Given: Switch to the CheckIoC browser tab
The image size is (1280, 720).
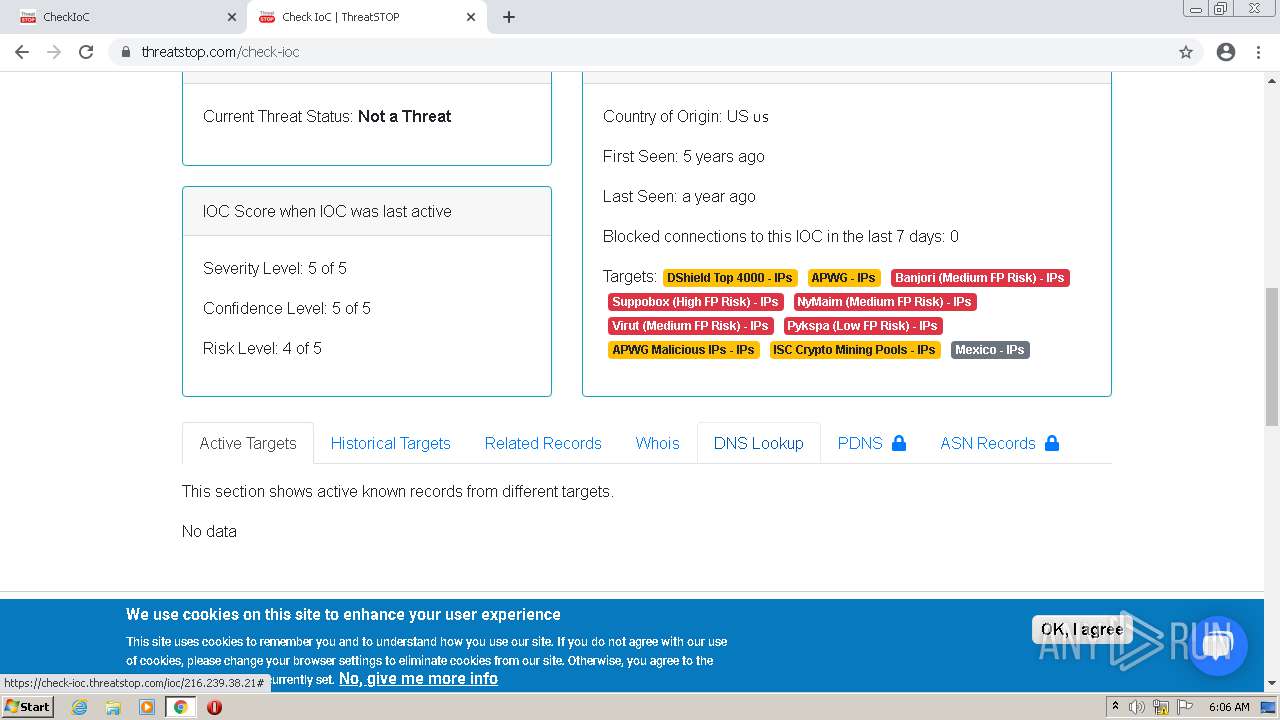Looking at the screenshot, I should click(125, 17).
